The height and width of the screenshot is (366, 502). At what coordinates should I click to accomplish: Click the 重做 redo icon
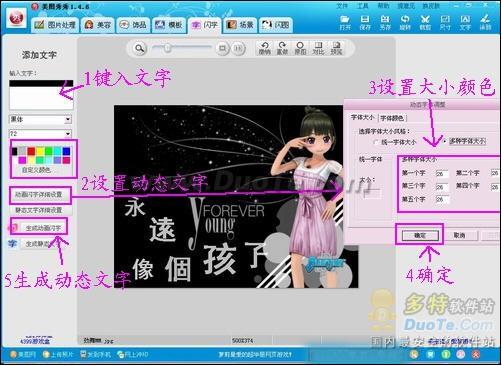coord(282,48)
